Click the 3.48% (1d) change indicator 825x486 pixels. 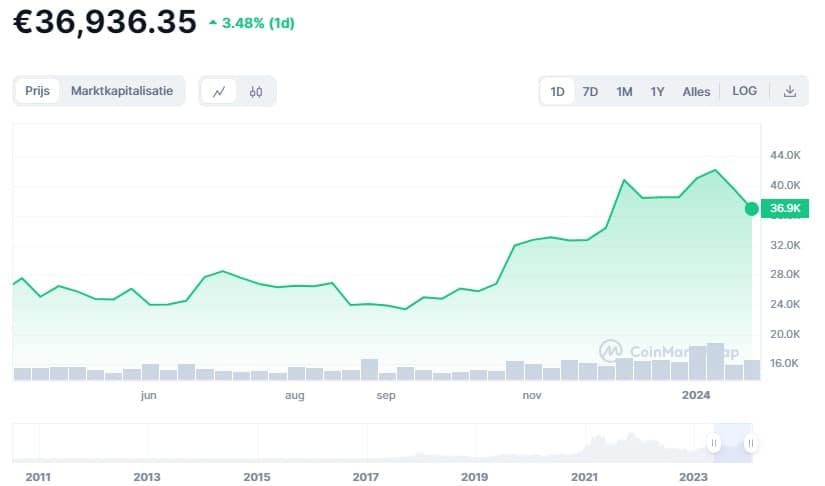(x=252, y=23)
